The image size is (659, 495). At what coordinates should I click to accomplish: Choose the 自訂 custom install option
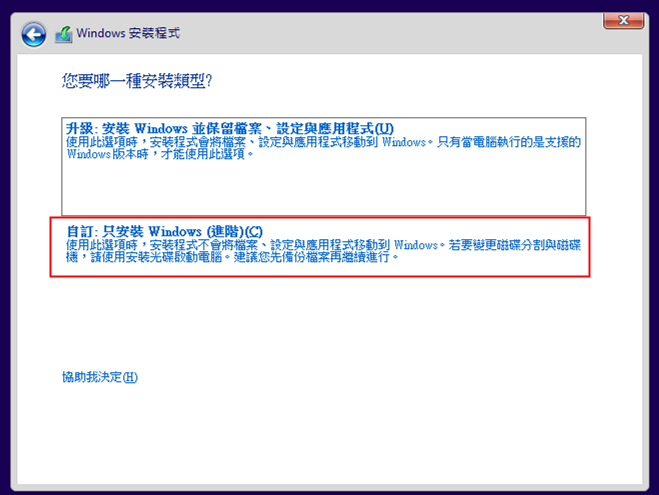coord(320,247)
